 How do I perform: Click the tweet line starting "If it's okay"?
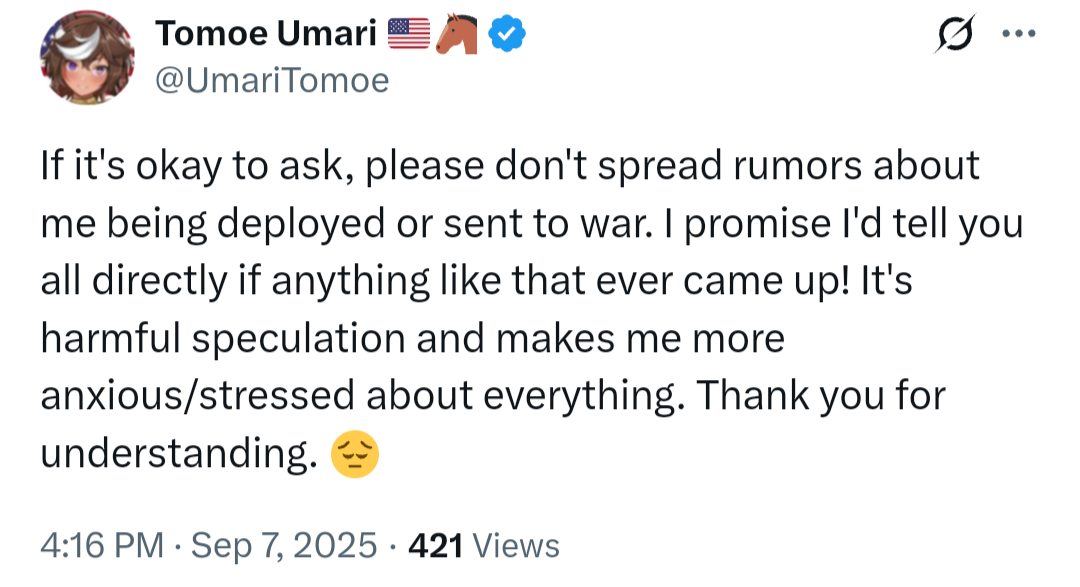[510, 166]
